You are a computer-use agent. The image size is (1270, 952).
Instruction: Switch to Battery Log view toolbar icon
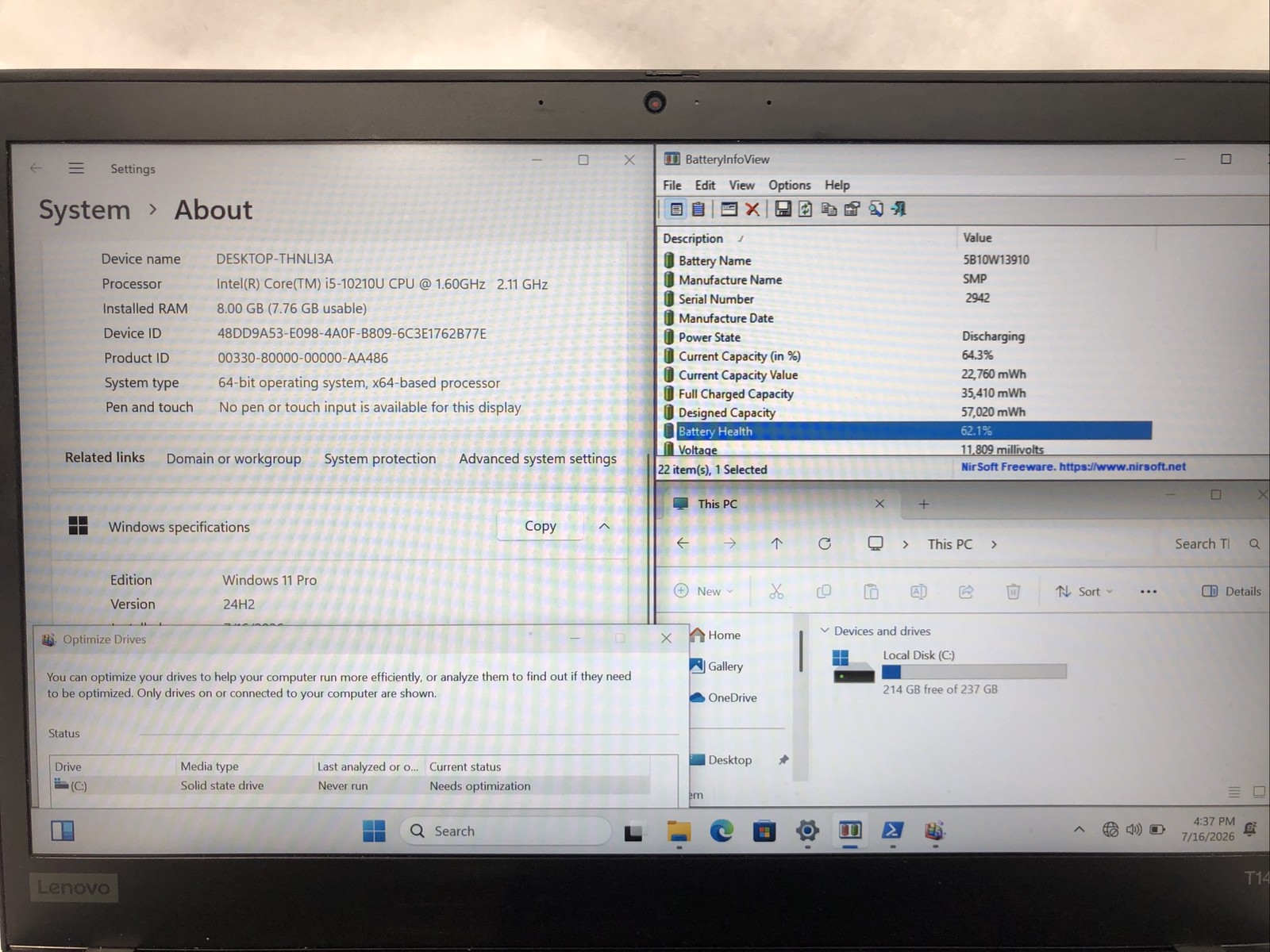(x=698, y=209)
